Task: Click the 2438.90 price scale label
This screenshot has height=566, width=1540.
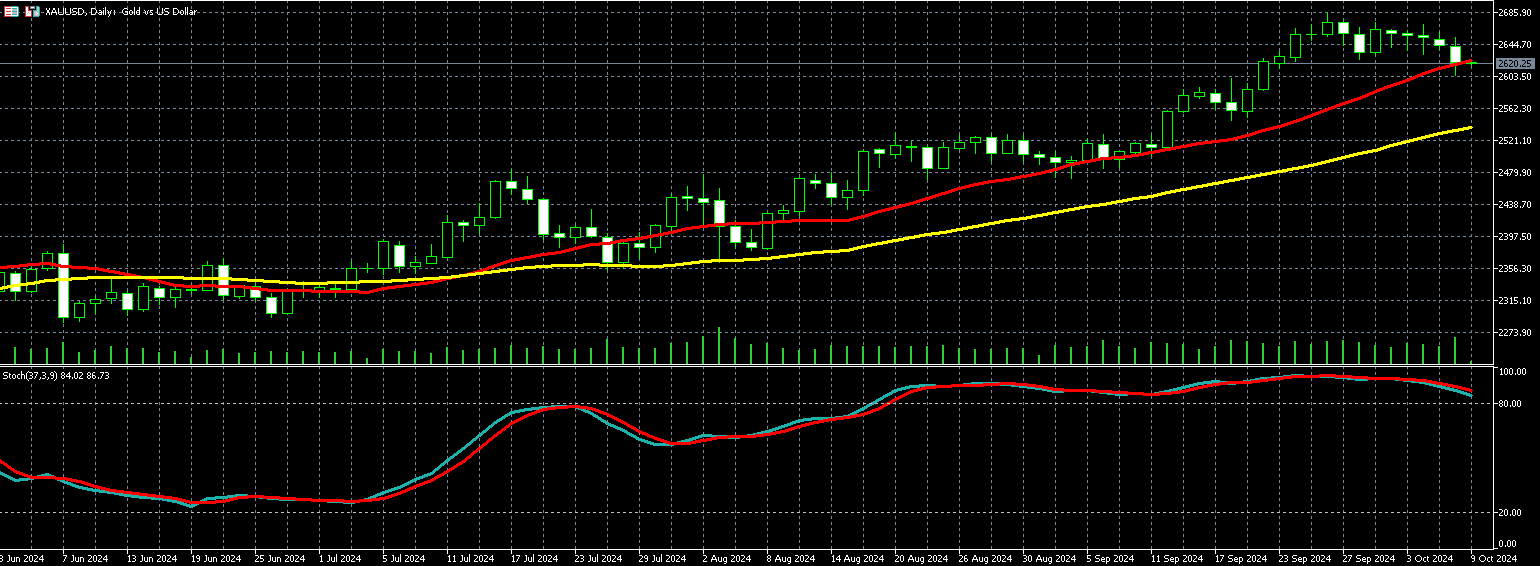Action: [1516, 204]
